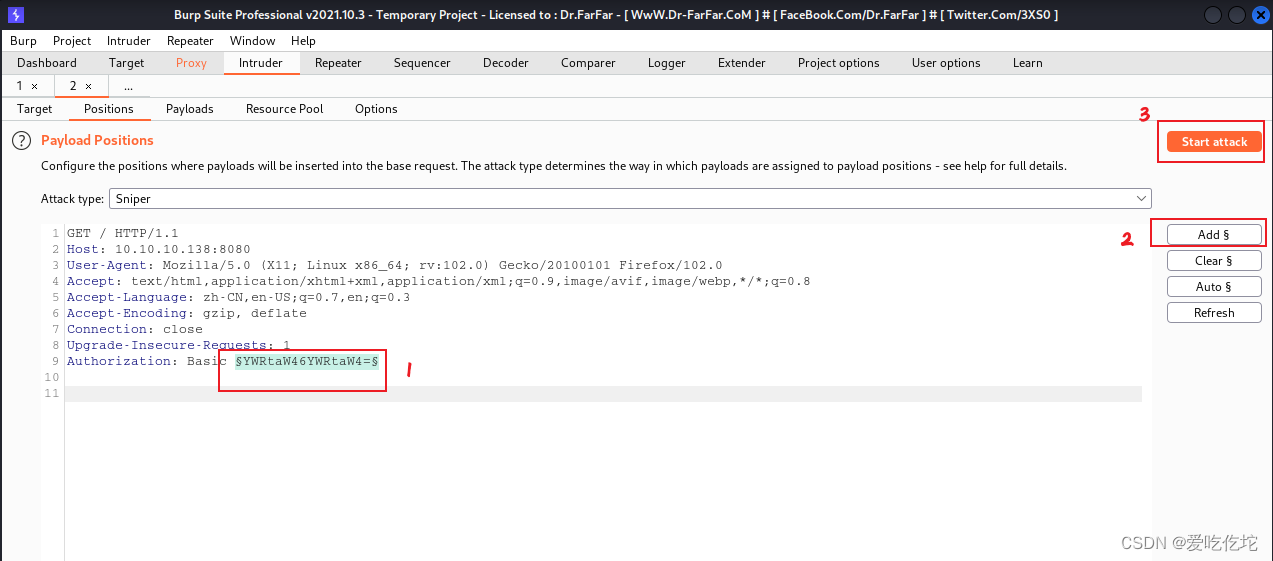Click the Auto § button
Viewport: 1273px width, 561px height.
tap(1214, 287)
